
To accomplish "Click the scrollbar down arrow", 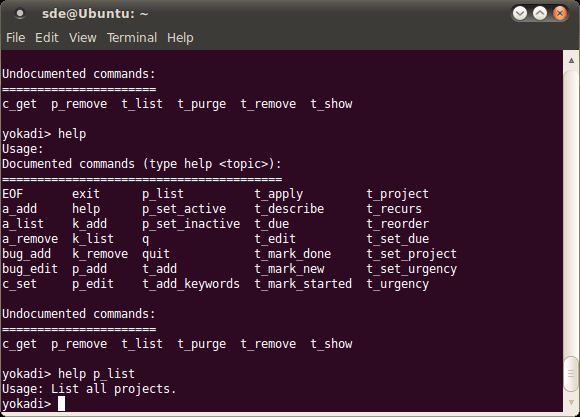I will (x=571, y=403).
